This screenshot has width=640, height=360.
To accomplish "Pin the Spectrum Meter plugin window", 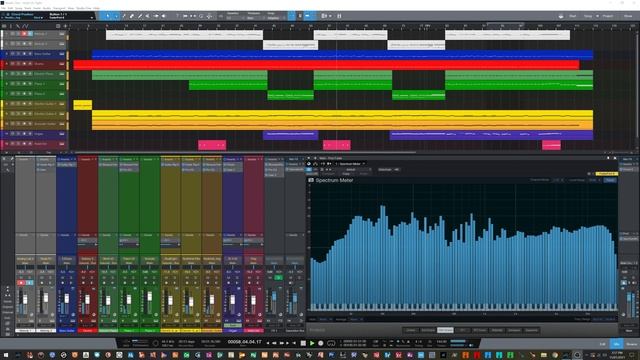I will pyautogui.click(x=608, y=158).
